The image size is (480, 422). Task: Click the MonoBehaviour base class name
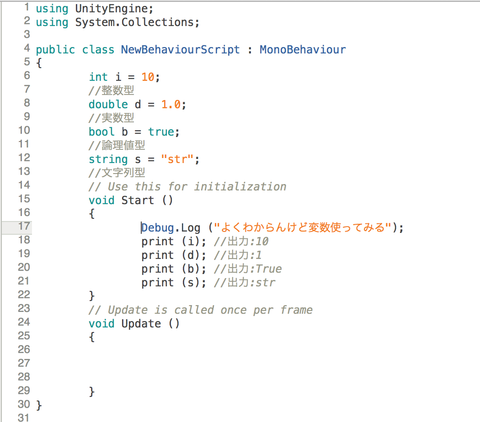coord(303,50)
